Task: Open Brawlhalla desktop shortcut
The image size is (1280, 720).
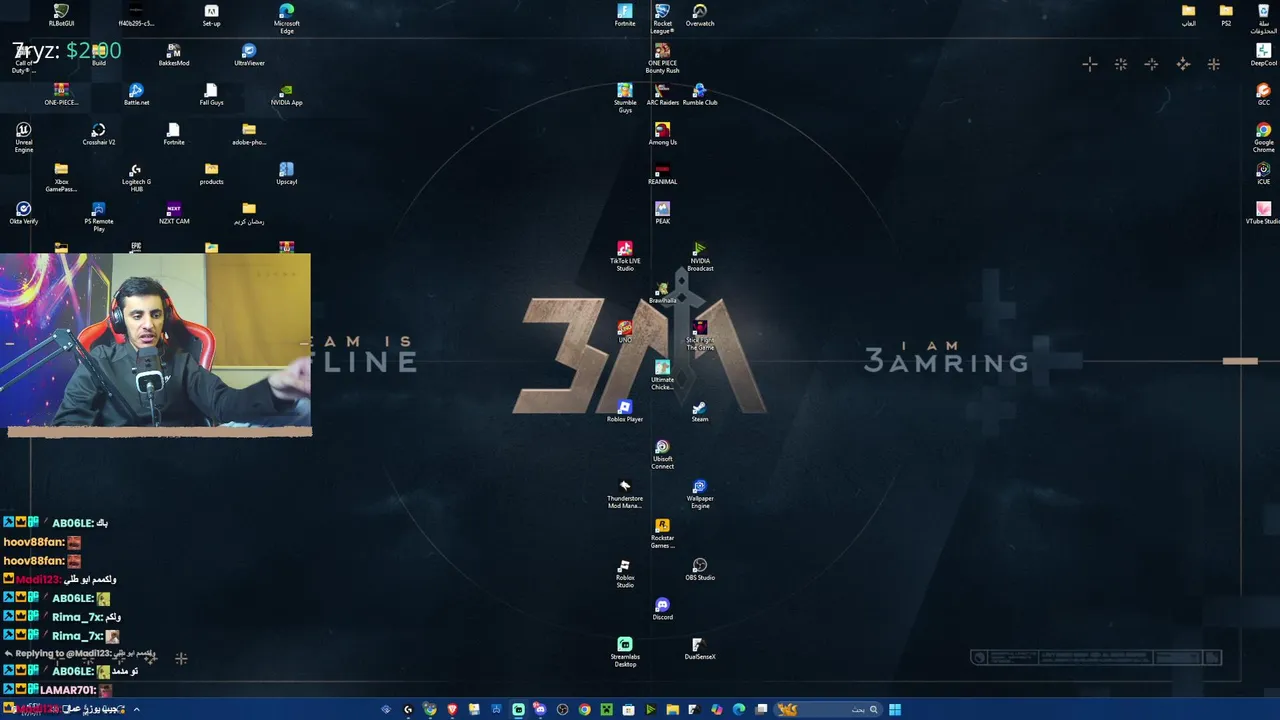Action: pos(662,292)
